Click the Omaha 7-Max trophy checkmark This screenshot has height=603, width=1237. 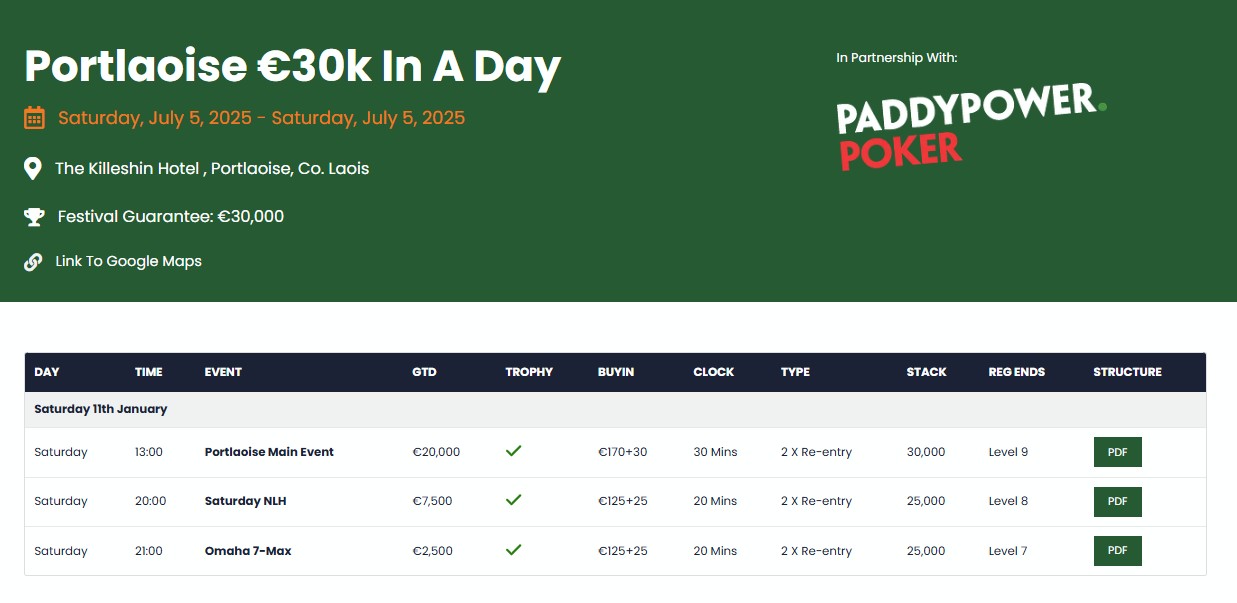[x=514, y=550]
